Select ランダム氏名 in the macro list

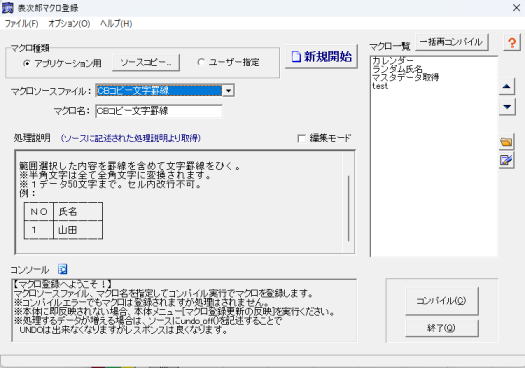397,69
